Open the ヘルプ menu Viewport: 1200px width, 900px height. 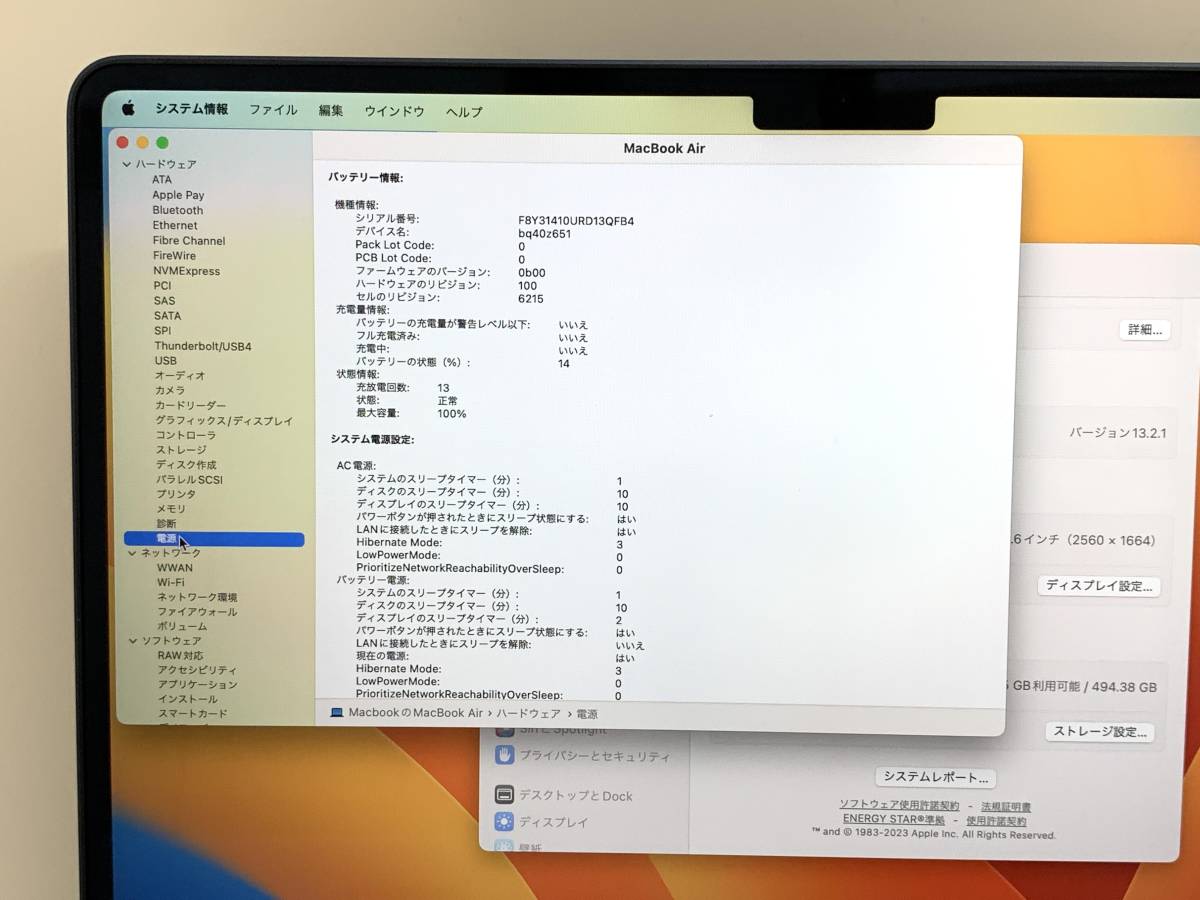point(464,112)
